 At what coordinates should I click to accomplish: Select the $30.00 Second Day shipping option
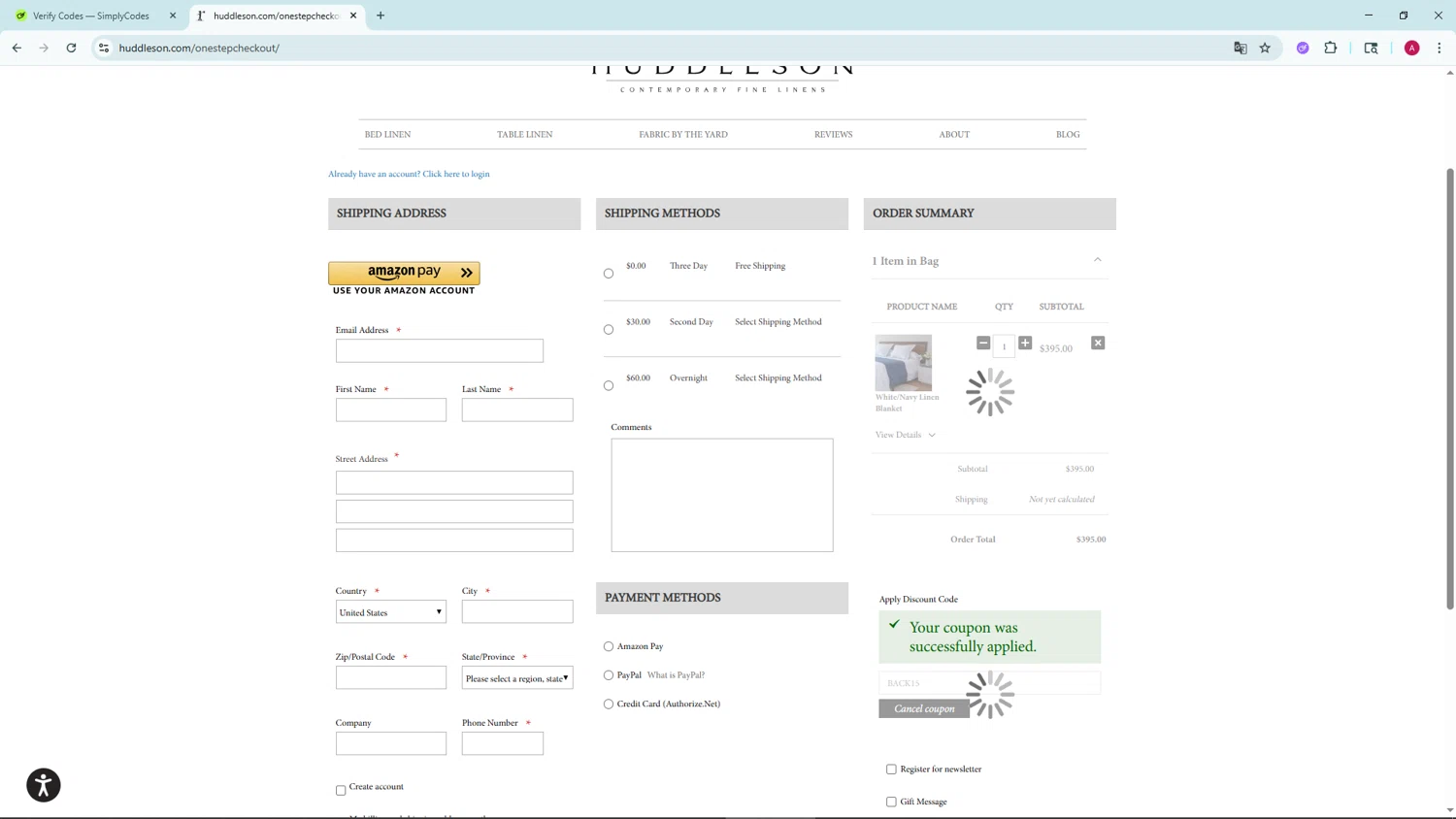[609, 330]
